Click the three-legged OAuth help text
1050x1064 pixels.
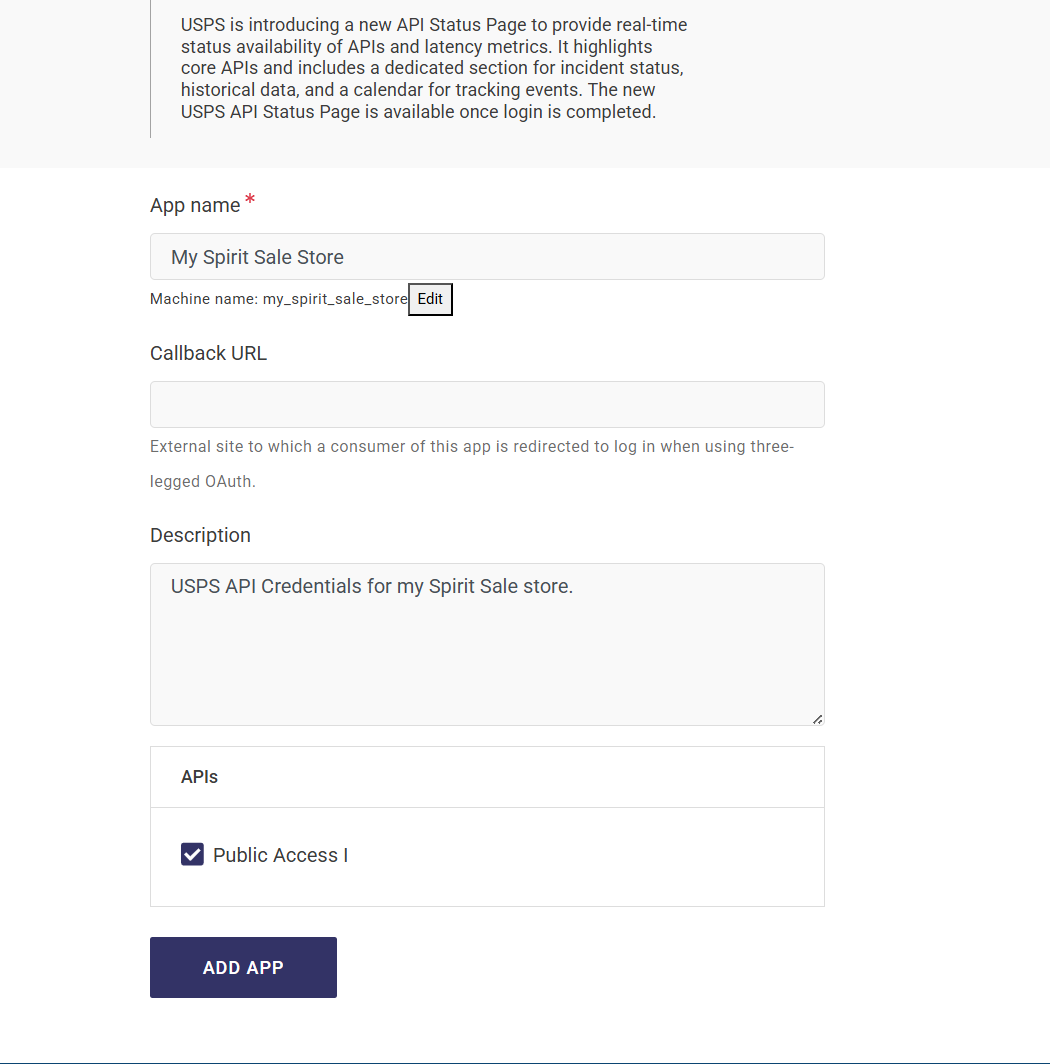pos(471,463)
